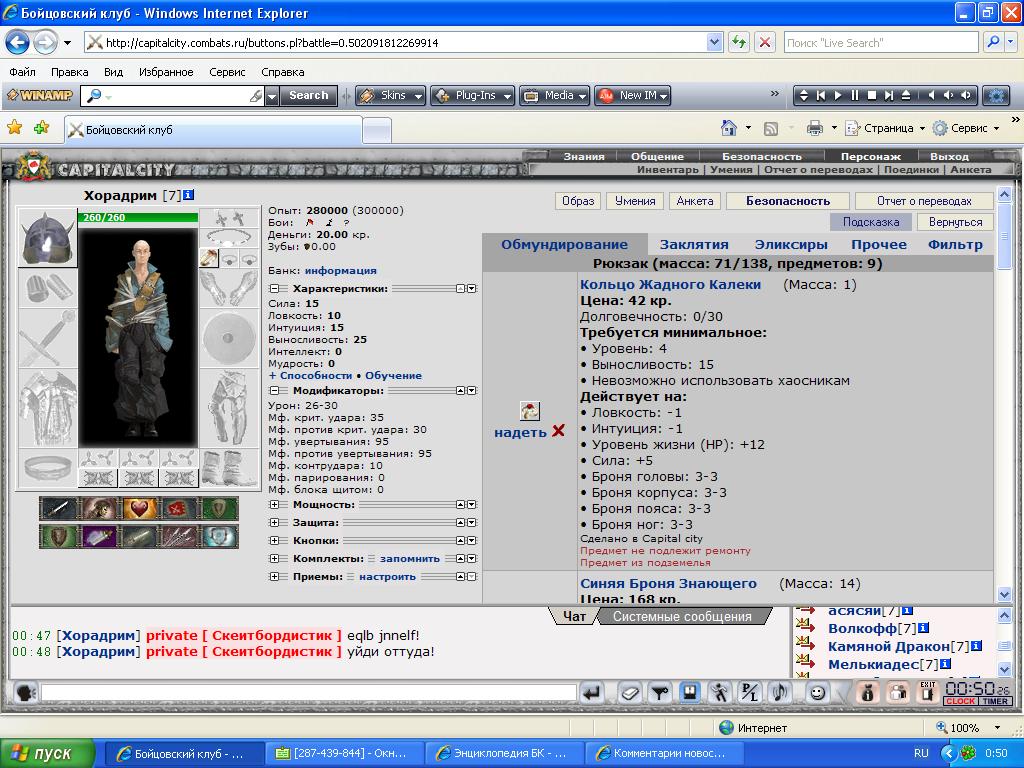Image resolution: width=1024 pixels, height=768 pixels.
Task: Expand the Защита section
Action: click(274, 522)
